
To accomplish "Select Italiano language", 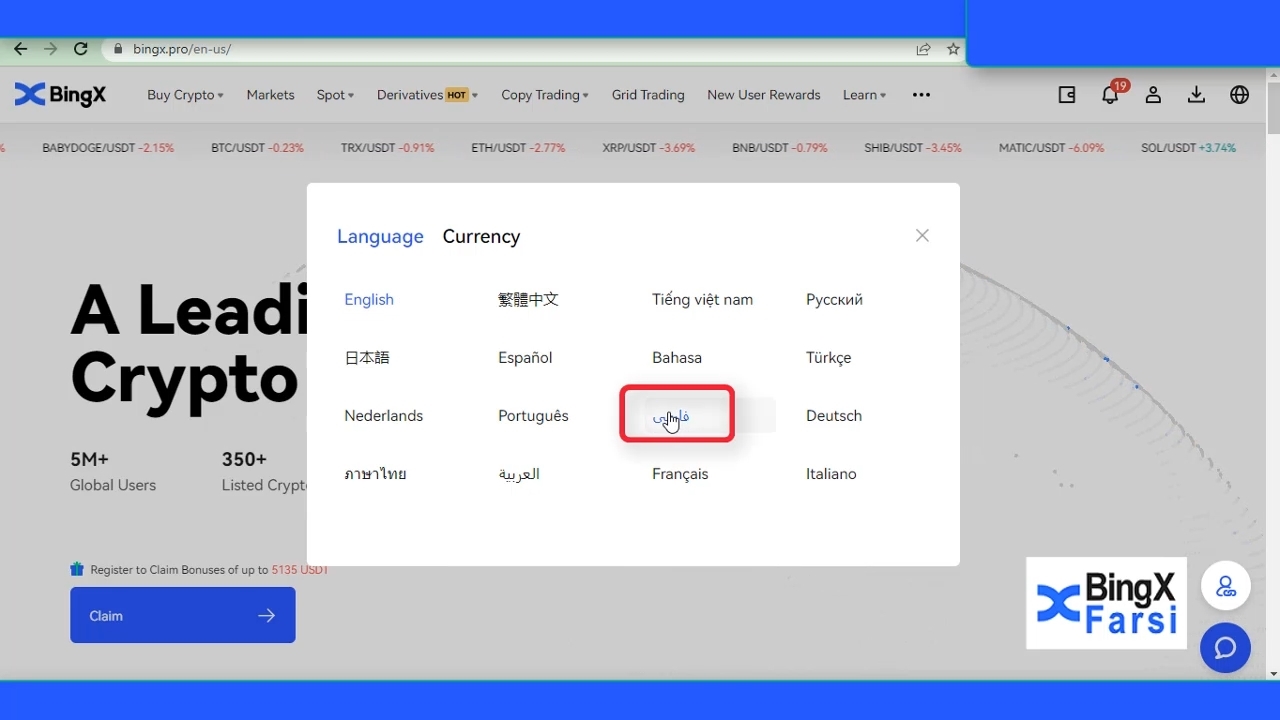I will 831,474.
